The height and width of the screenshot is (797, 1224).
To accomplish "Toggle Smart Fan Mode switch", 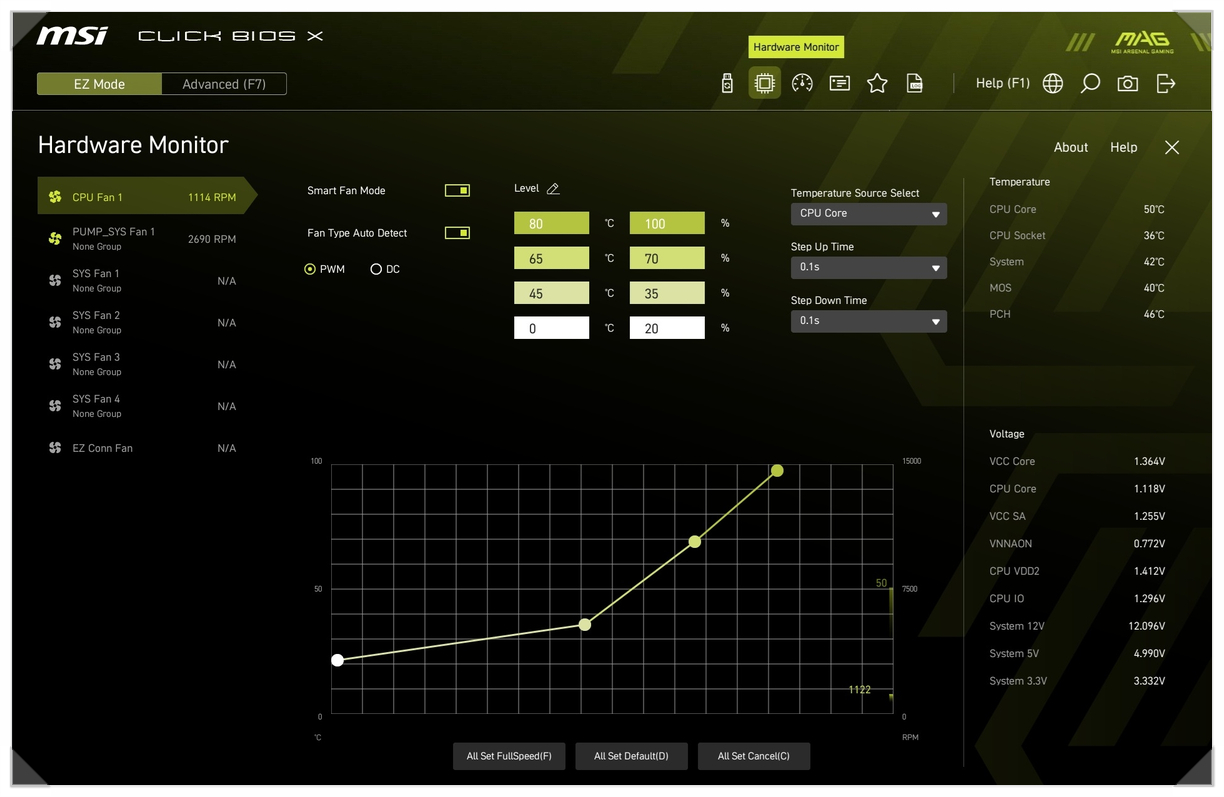I will pyautogui.click(x=457, y=190).
